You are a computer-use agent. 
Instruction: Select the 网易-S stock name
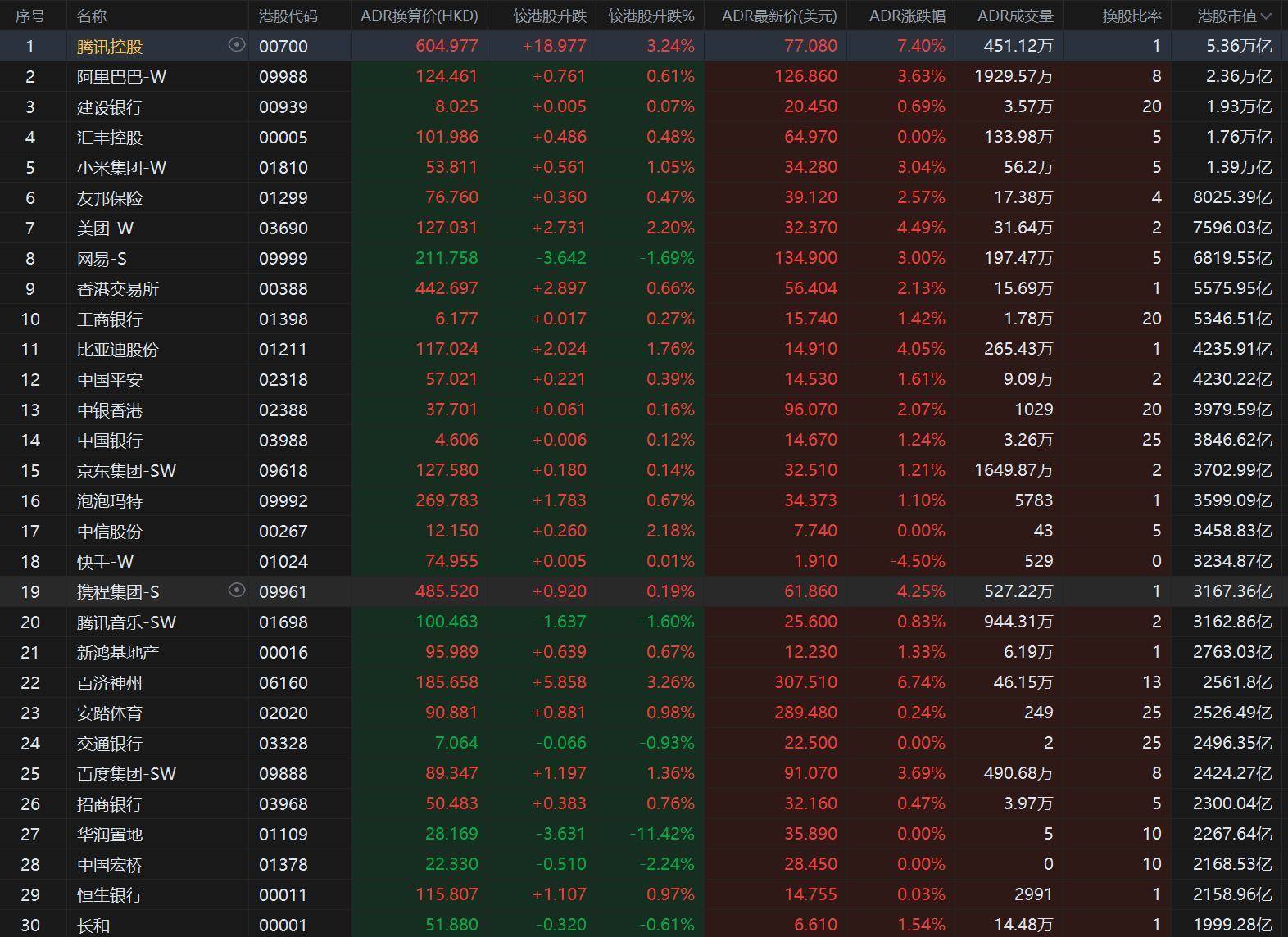click(102, 258)
